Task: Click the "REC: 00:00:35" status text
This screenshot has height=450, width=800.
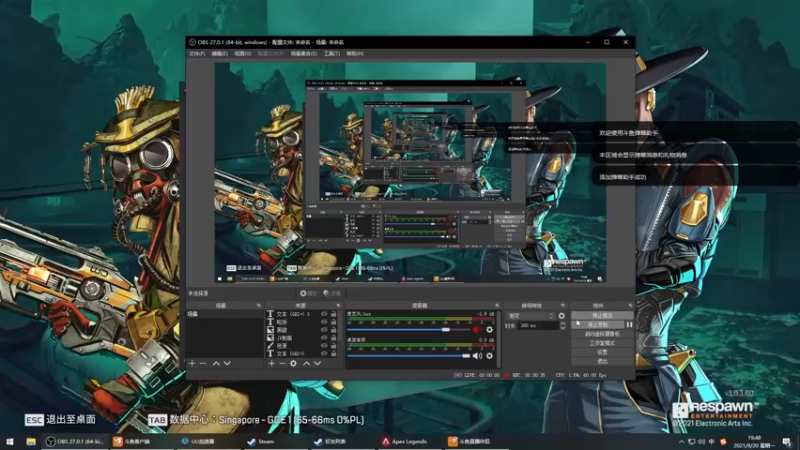Action: (x=529, y=375)
